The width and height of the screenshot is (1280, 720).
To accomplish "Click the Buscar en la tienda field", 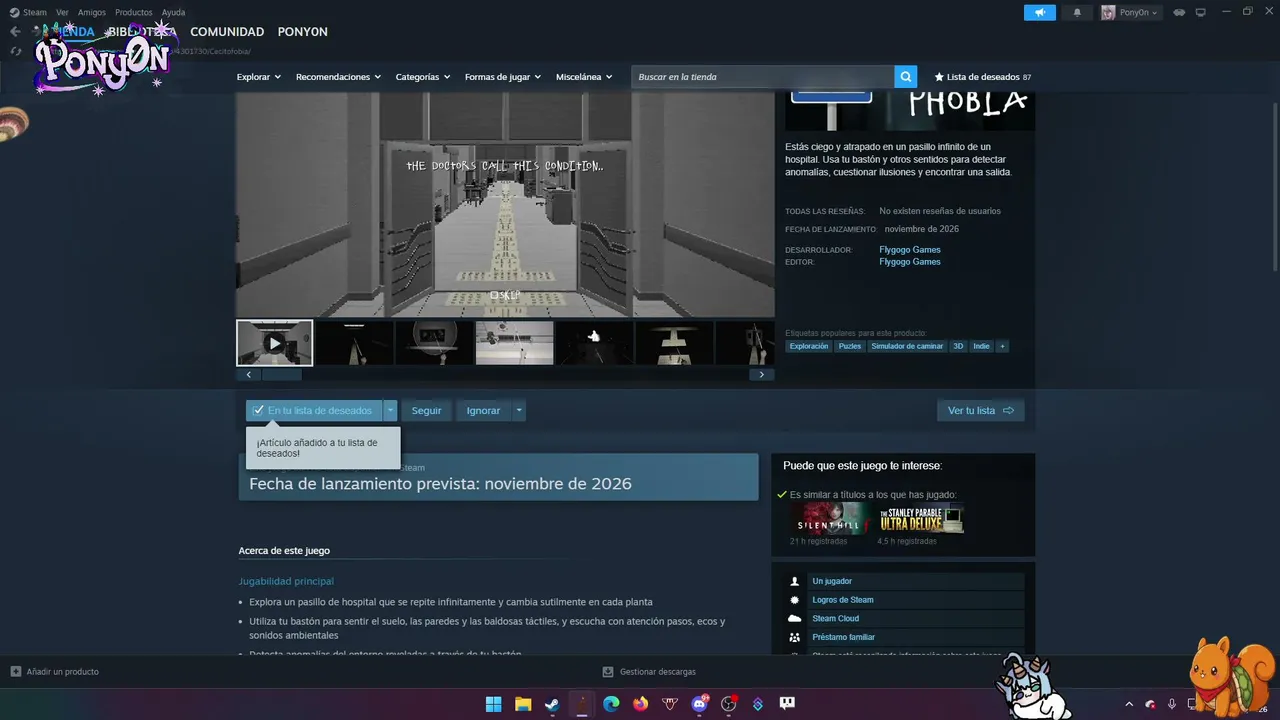I will pyautogui.click(x=765, y=77).
